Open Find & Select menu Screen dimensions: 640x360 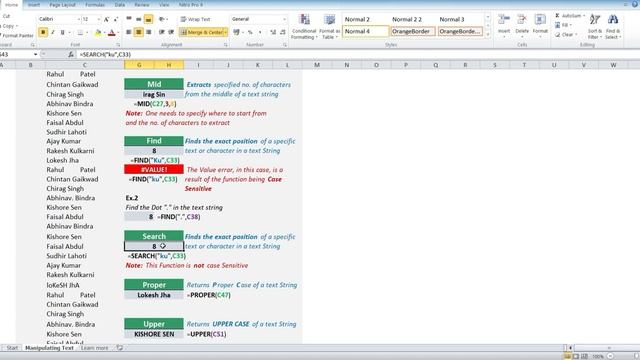point(612,27)
